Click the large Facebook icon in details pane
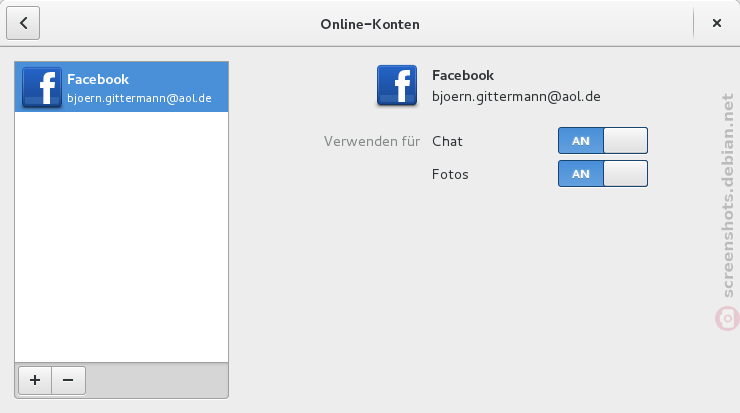This screenshot has height=413, width=740. [x=397, y=85]
